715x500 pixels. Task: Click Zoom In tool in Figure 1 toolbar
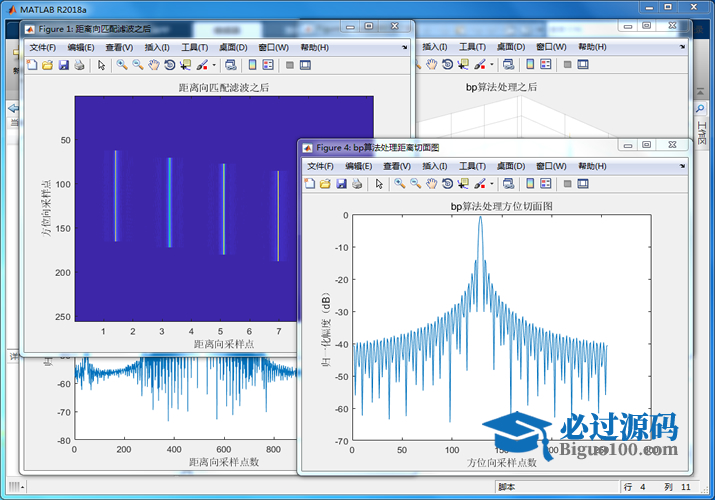tap(122, 65)
